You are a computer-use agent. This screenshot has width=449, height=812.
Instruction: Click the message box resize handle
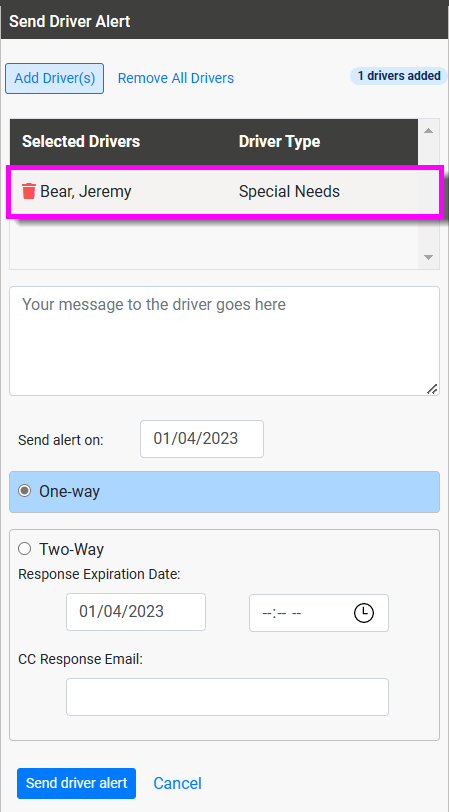pyautogui.click(x=431, y=389)
